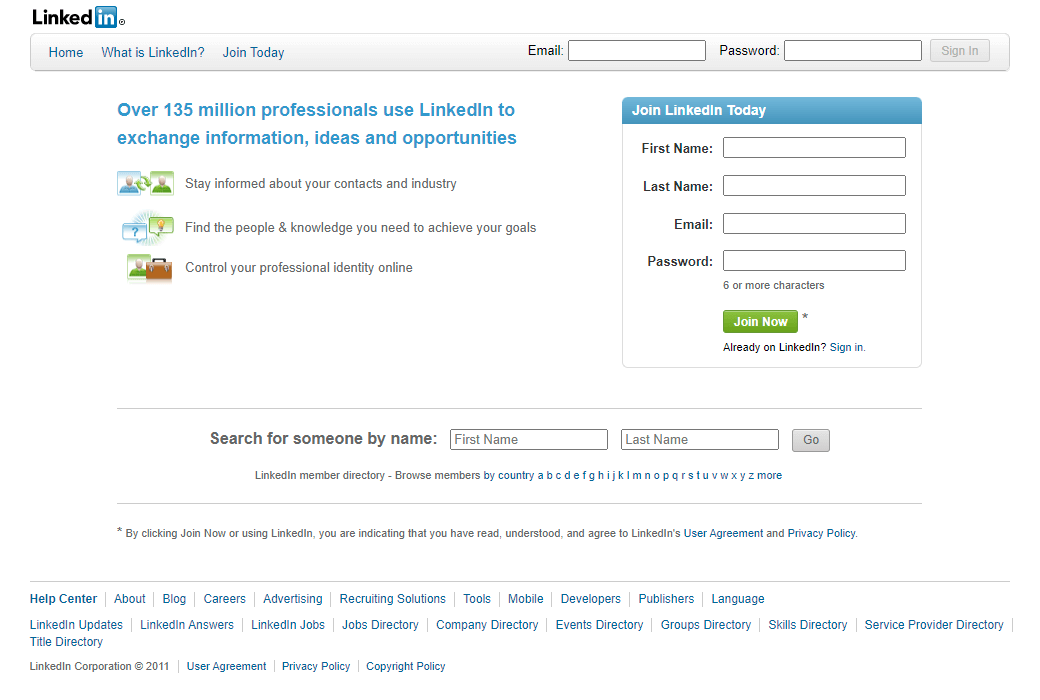Screen dimensions: 1040x700
Task: Open the Developers footer link
Action: click(590, 598)
